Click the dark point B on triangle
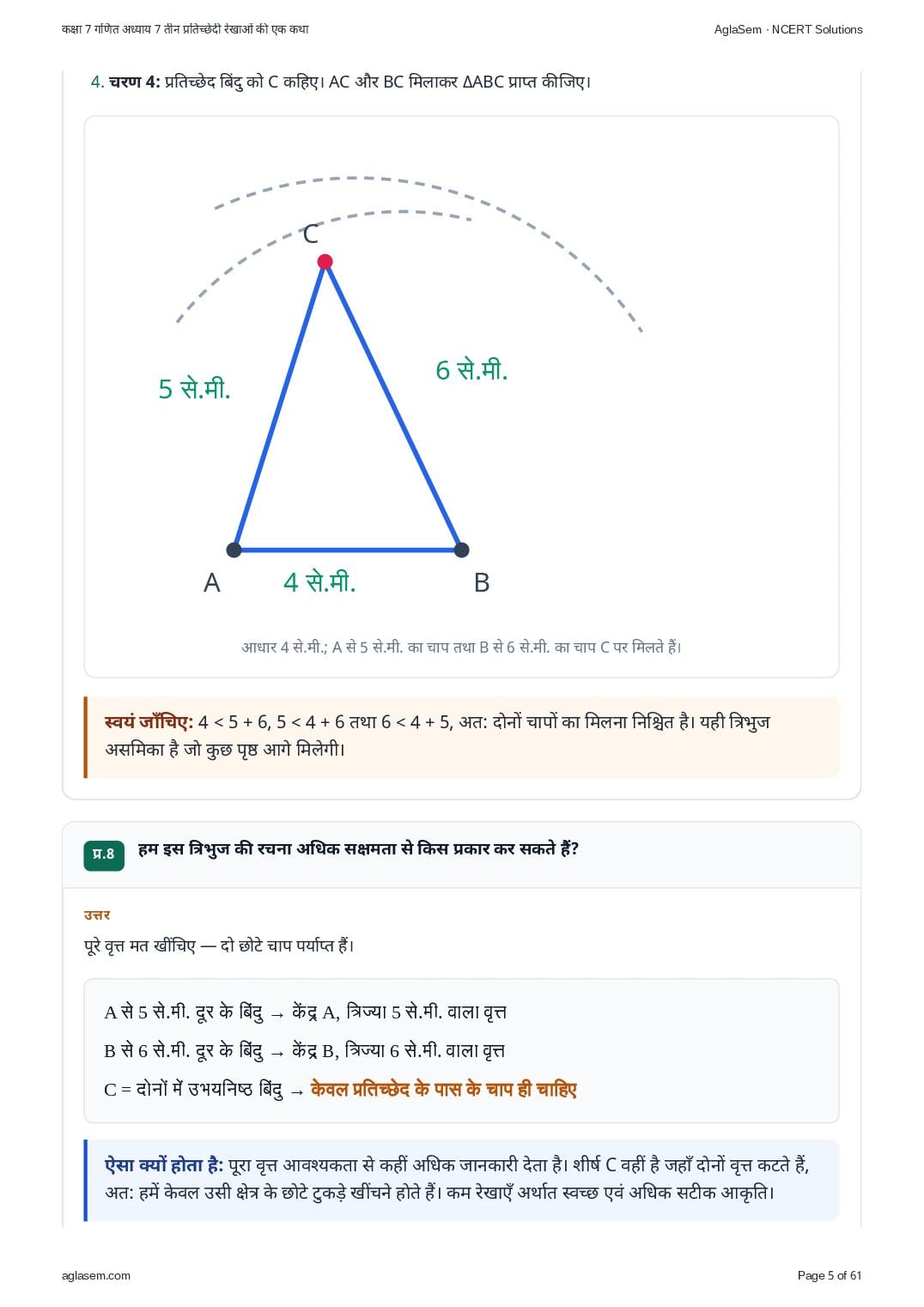 (461, 550)
